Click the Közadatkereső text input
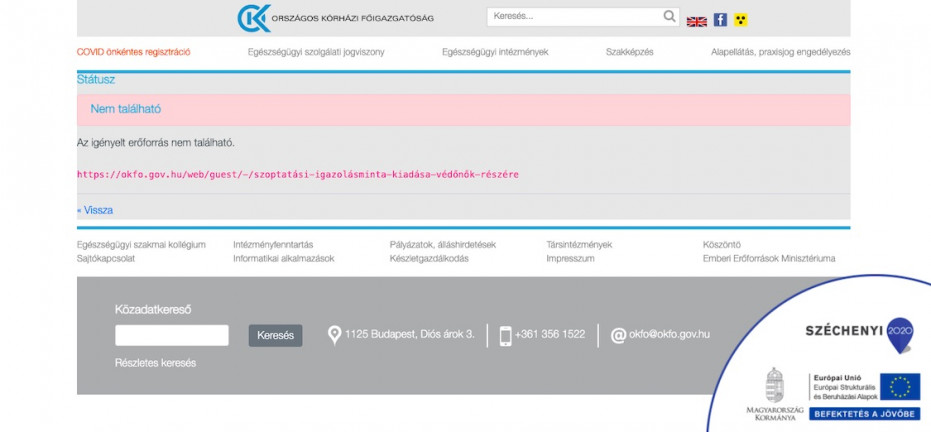 [x=172, y=335]
